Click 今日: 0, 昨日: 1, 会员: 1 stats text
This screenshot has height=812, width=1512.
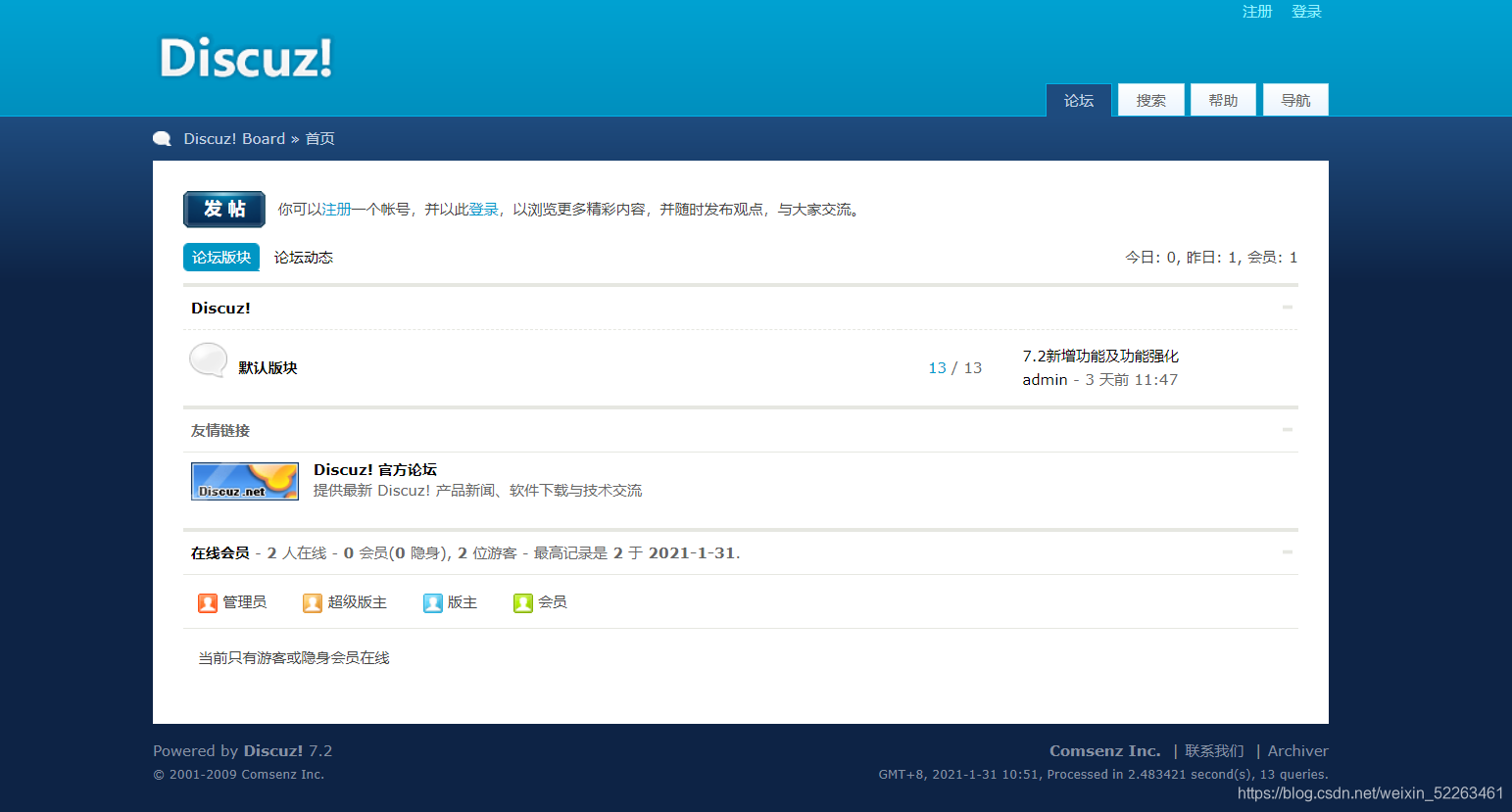(x=1211, y=258)
